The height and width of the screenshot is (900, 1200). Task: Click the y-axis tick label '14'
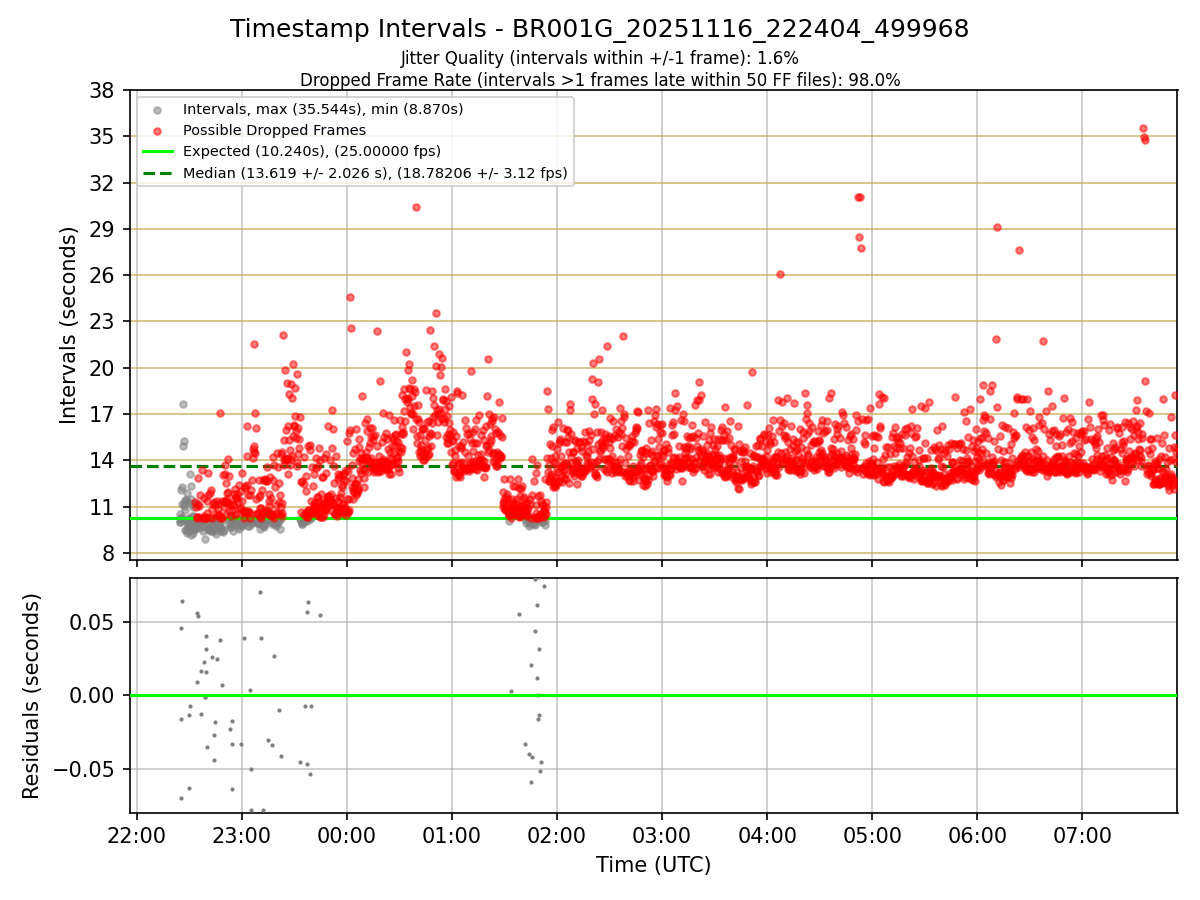coord(102,461)
